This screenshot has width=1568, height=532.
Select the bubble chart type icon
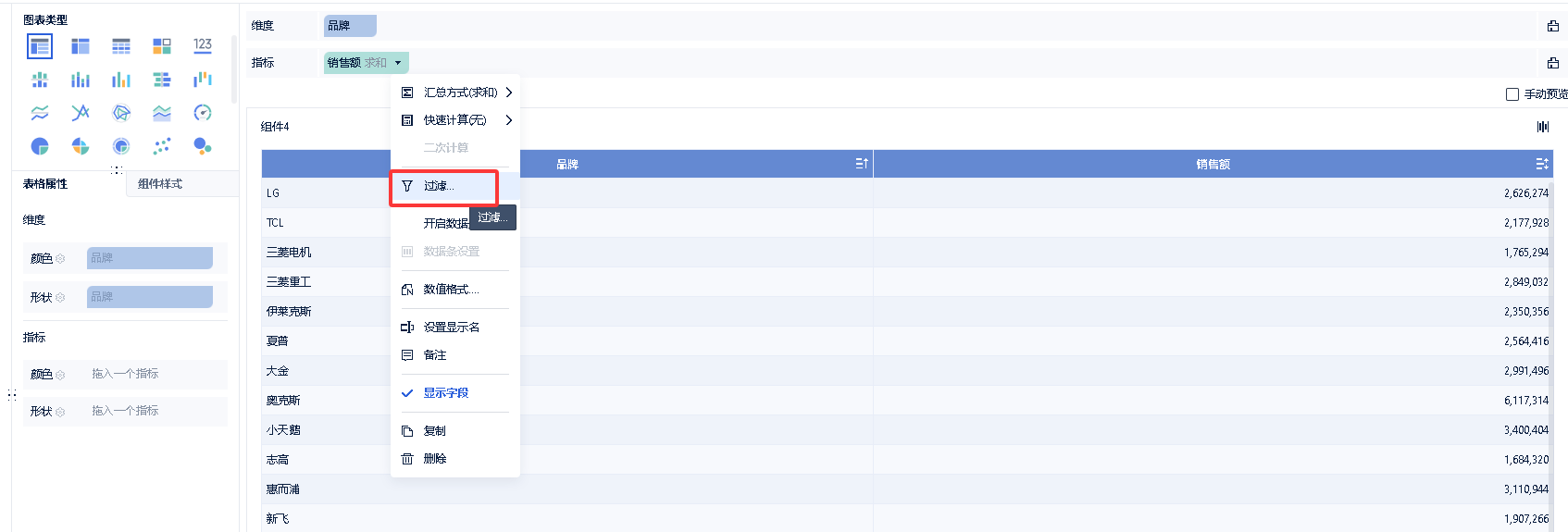pyautogui.click(x=203, y=146)
